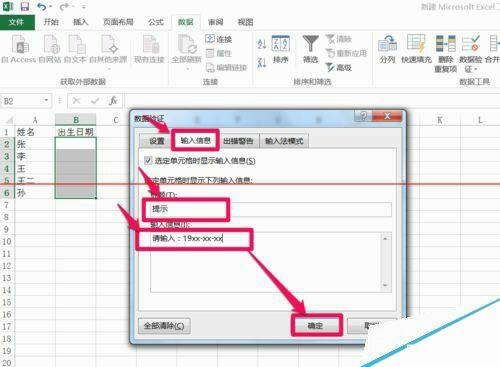This screenshot has width=500, height=367.
Task: Expand the Refresh All dropdown arrow
Action: 187,69
